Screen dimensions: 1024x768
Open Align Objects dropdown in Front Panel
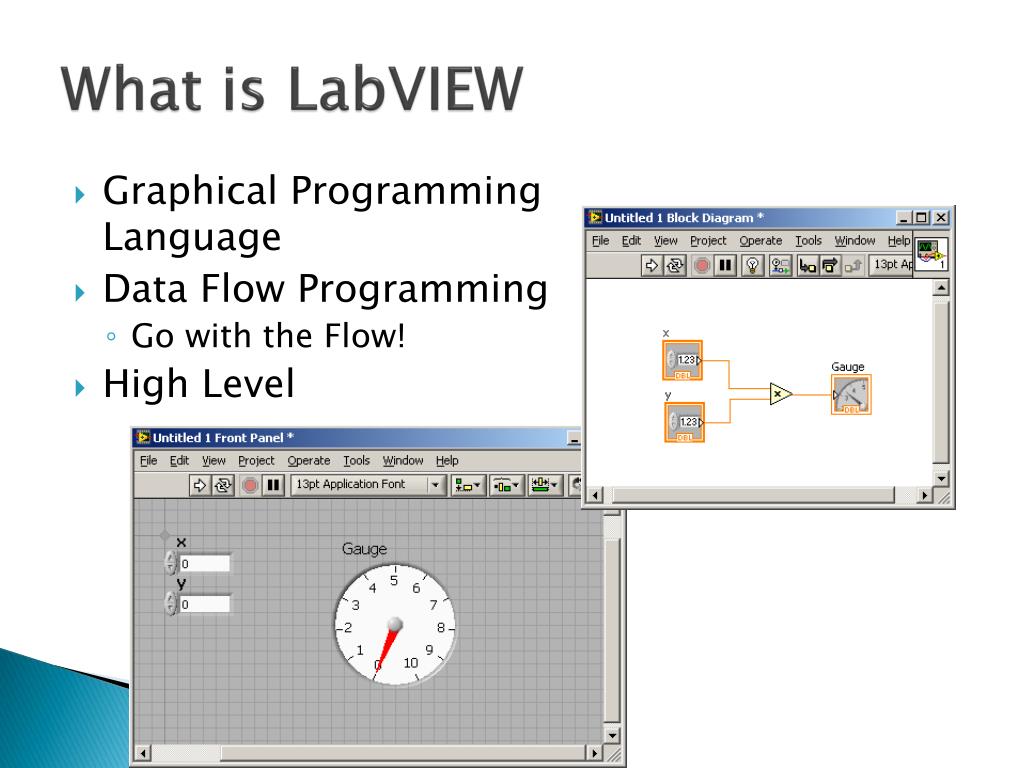[468, 485]
